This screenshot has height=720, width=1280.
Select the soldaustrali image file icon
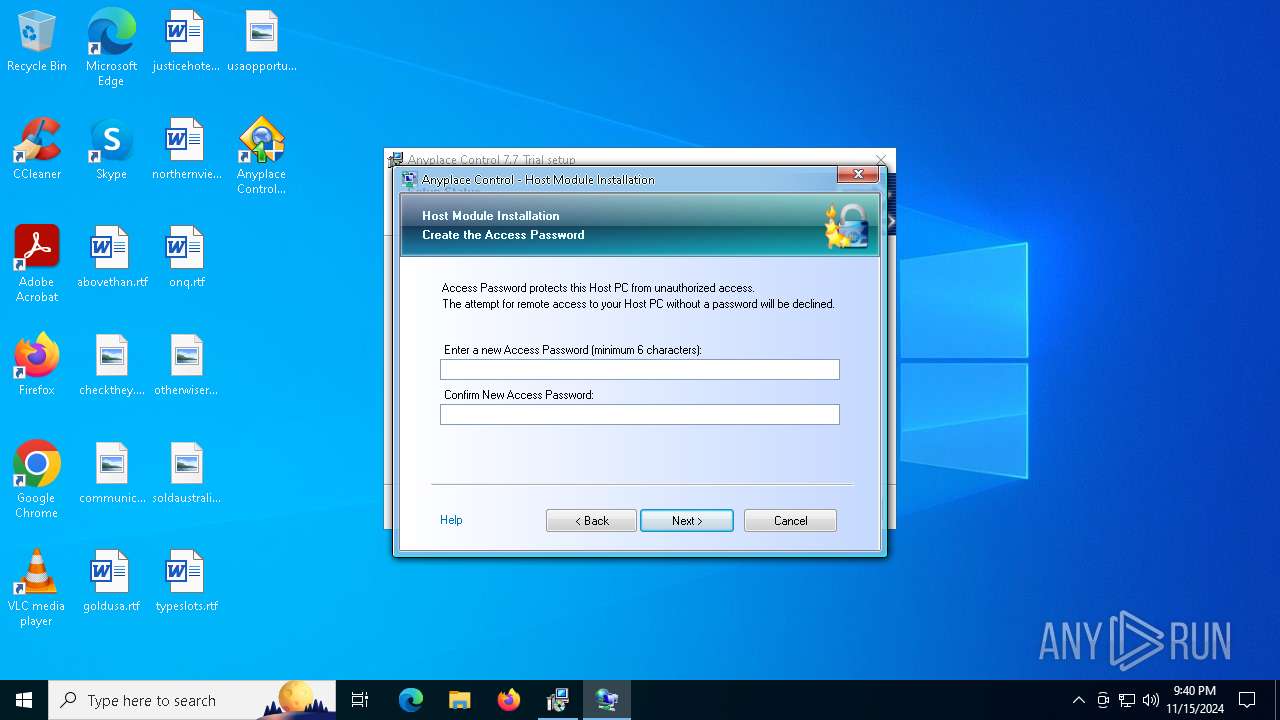click(186, 474)
